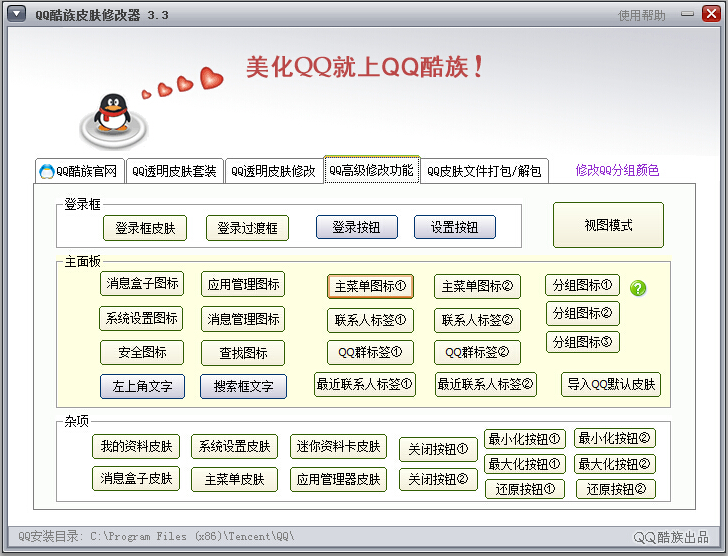
Task: Click the 安全图标 button
Action: 142,353
